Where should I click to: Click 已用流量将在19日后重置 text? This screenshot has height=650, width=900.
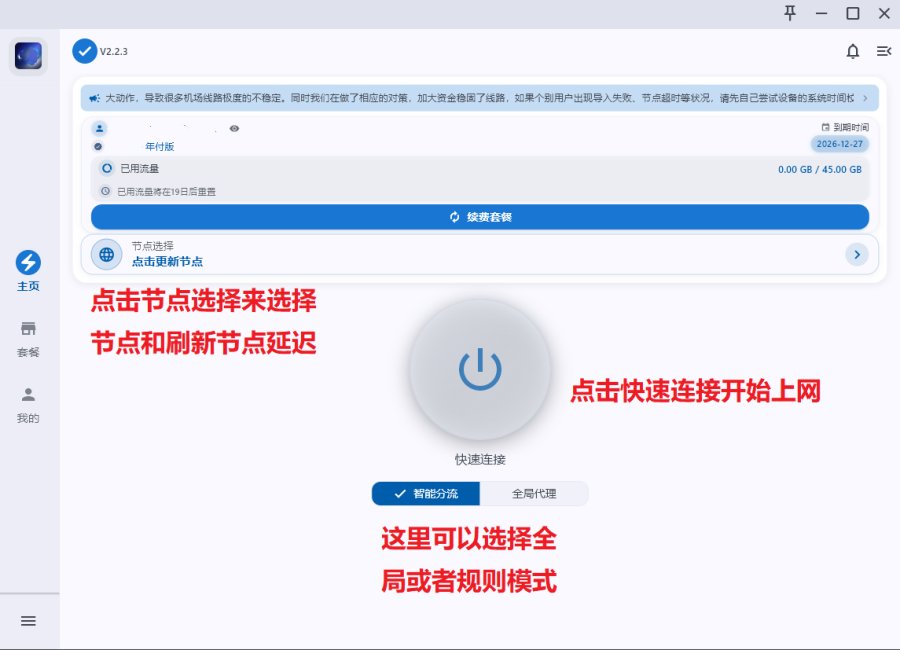click(166, 192)
